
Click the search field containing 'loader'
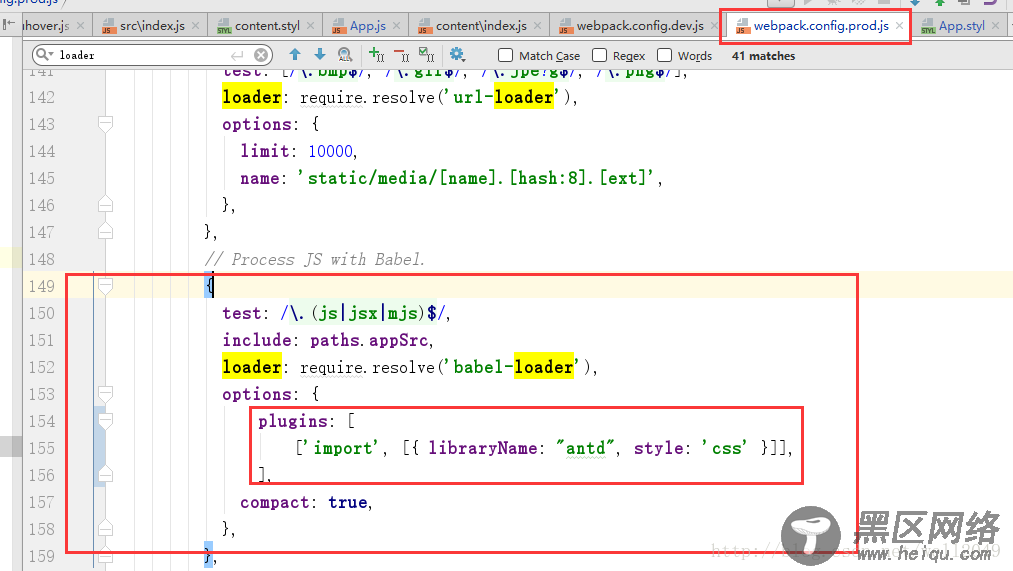click(x=152, y=55)
